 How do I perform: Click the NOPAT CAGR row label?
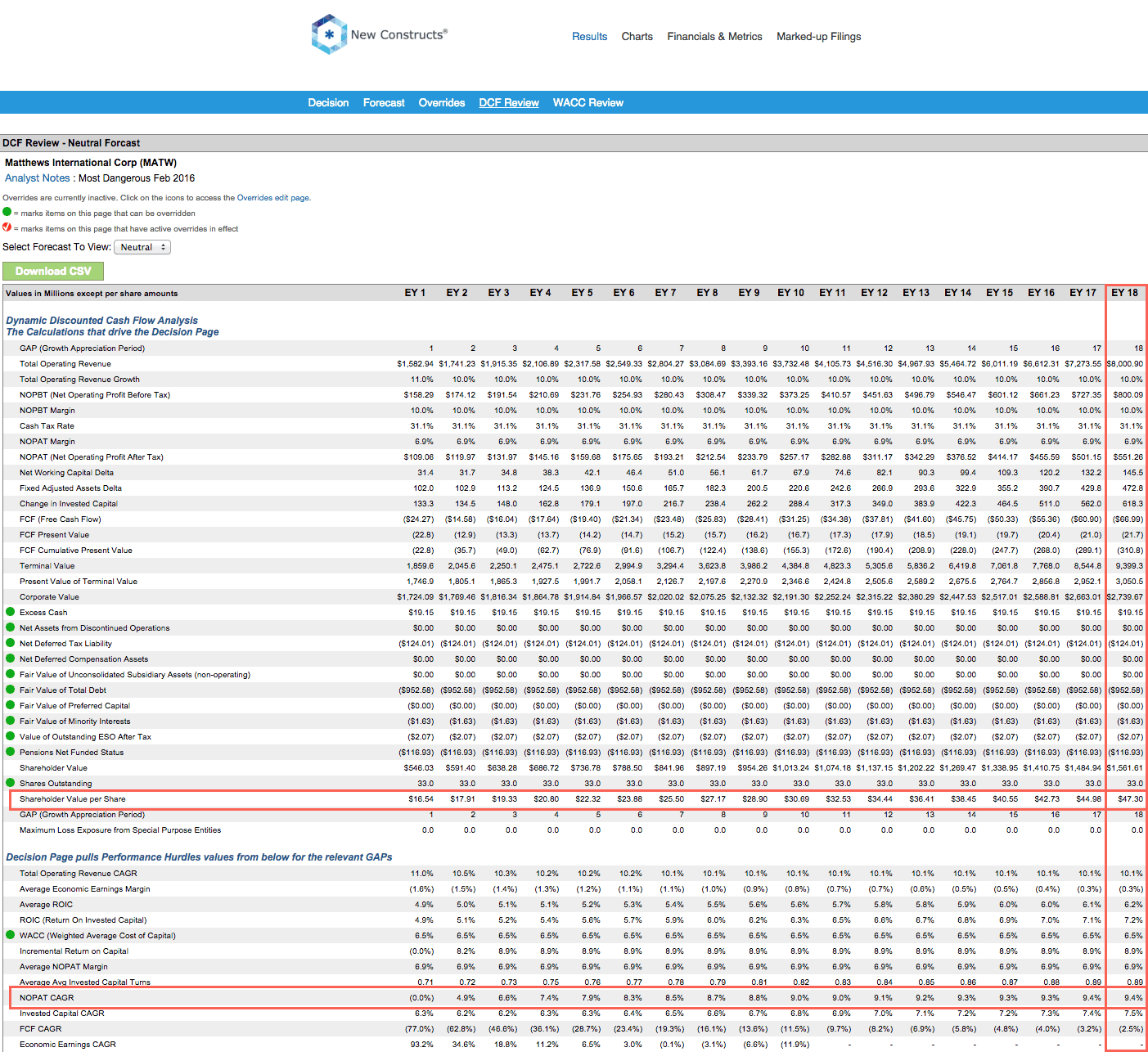(47, 998)
